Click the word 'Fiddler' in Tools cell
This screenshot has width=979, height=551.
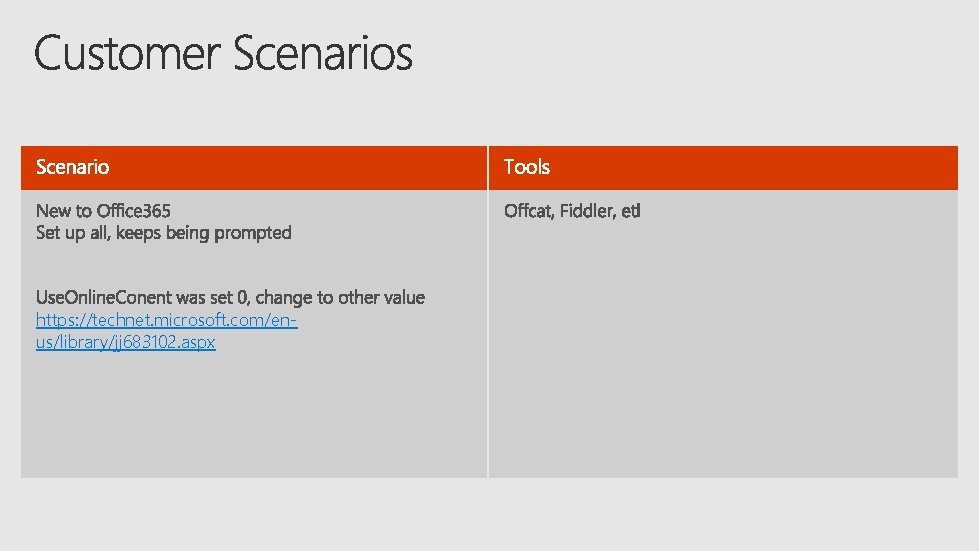[x=586, y=211]
